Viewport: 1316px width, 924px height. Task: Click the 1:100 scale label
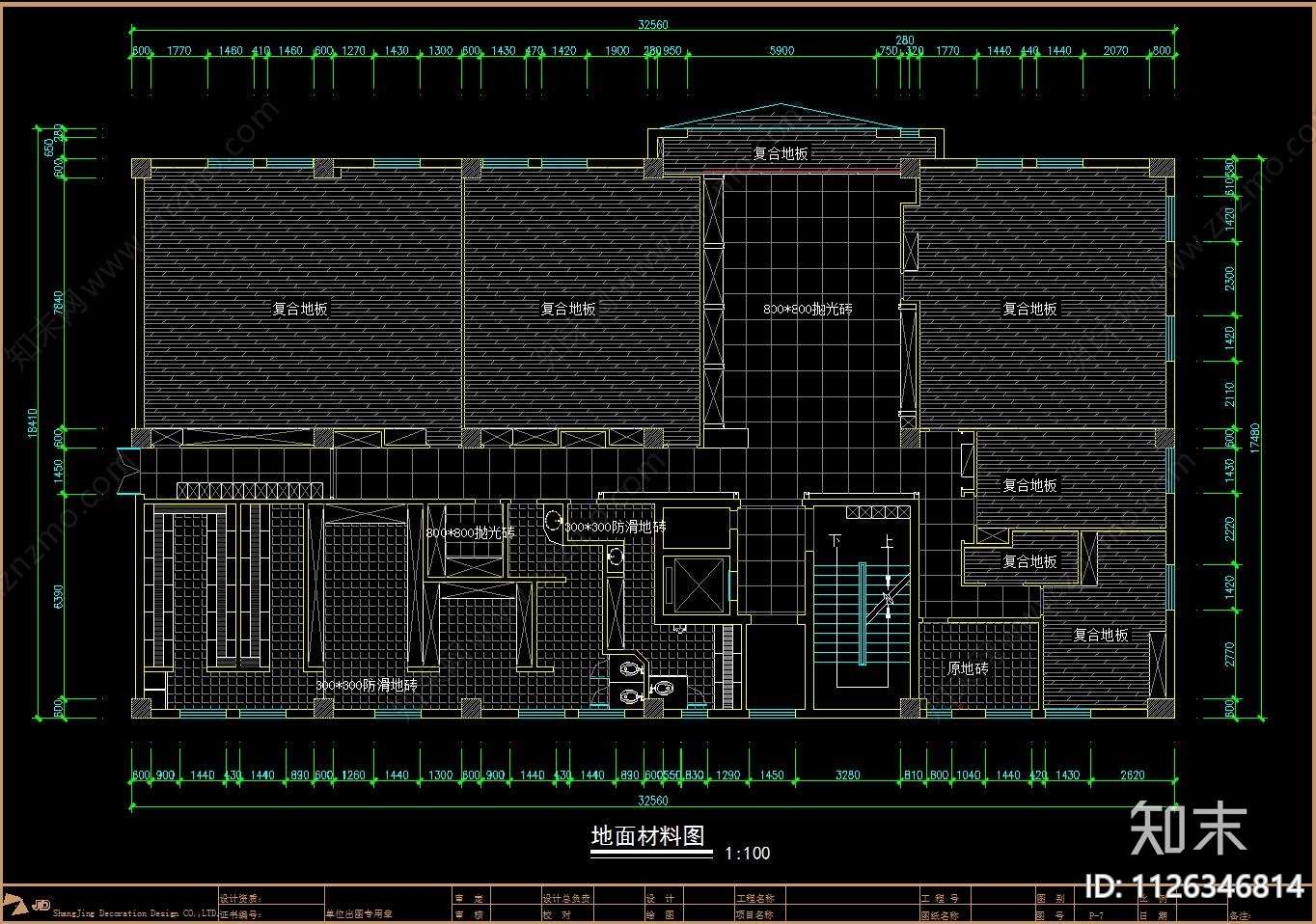[748, 853]
